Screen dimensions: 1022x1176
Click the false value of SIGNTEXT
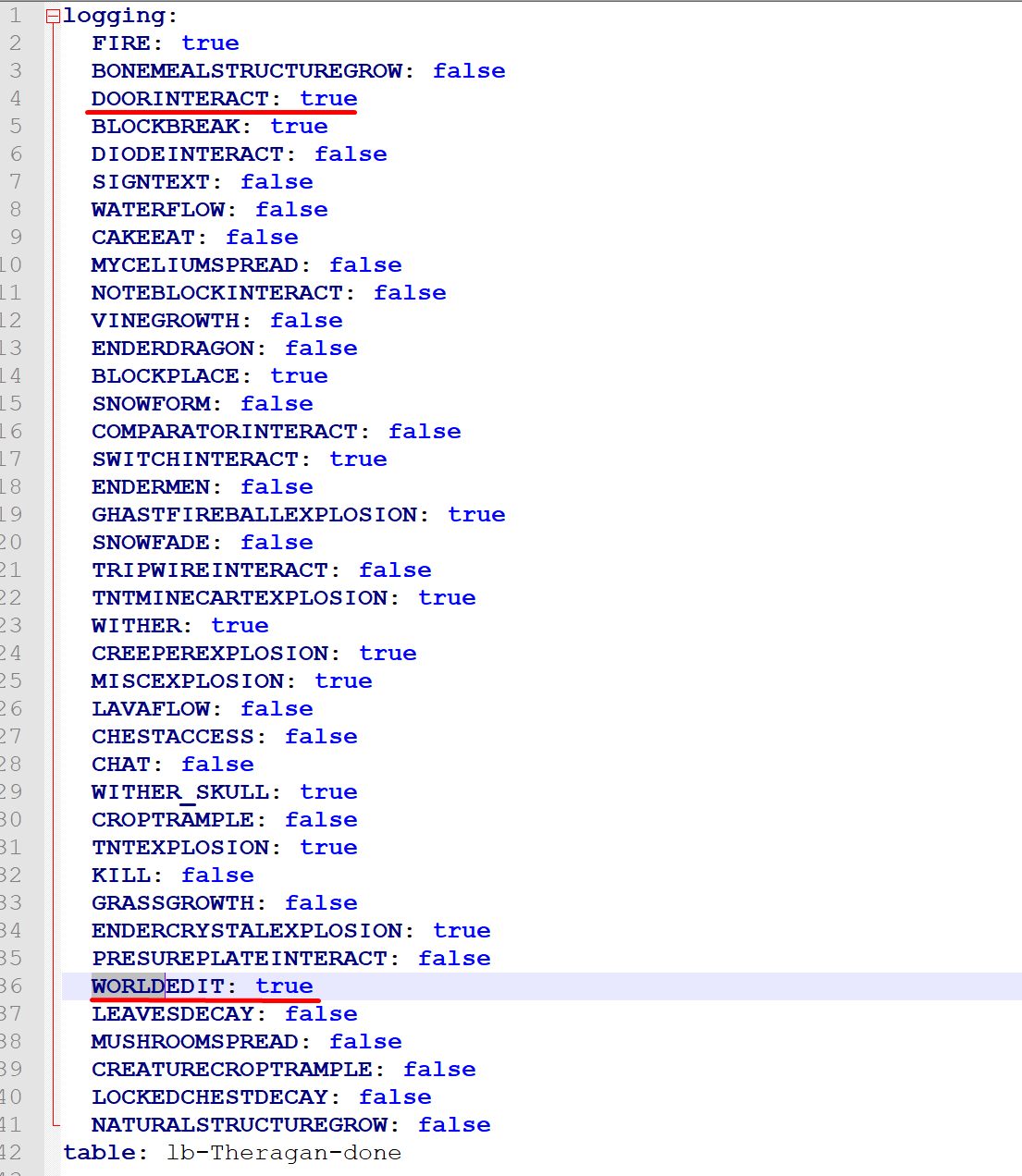click(277, 181)
